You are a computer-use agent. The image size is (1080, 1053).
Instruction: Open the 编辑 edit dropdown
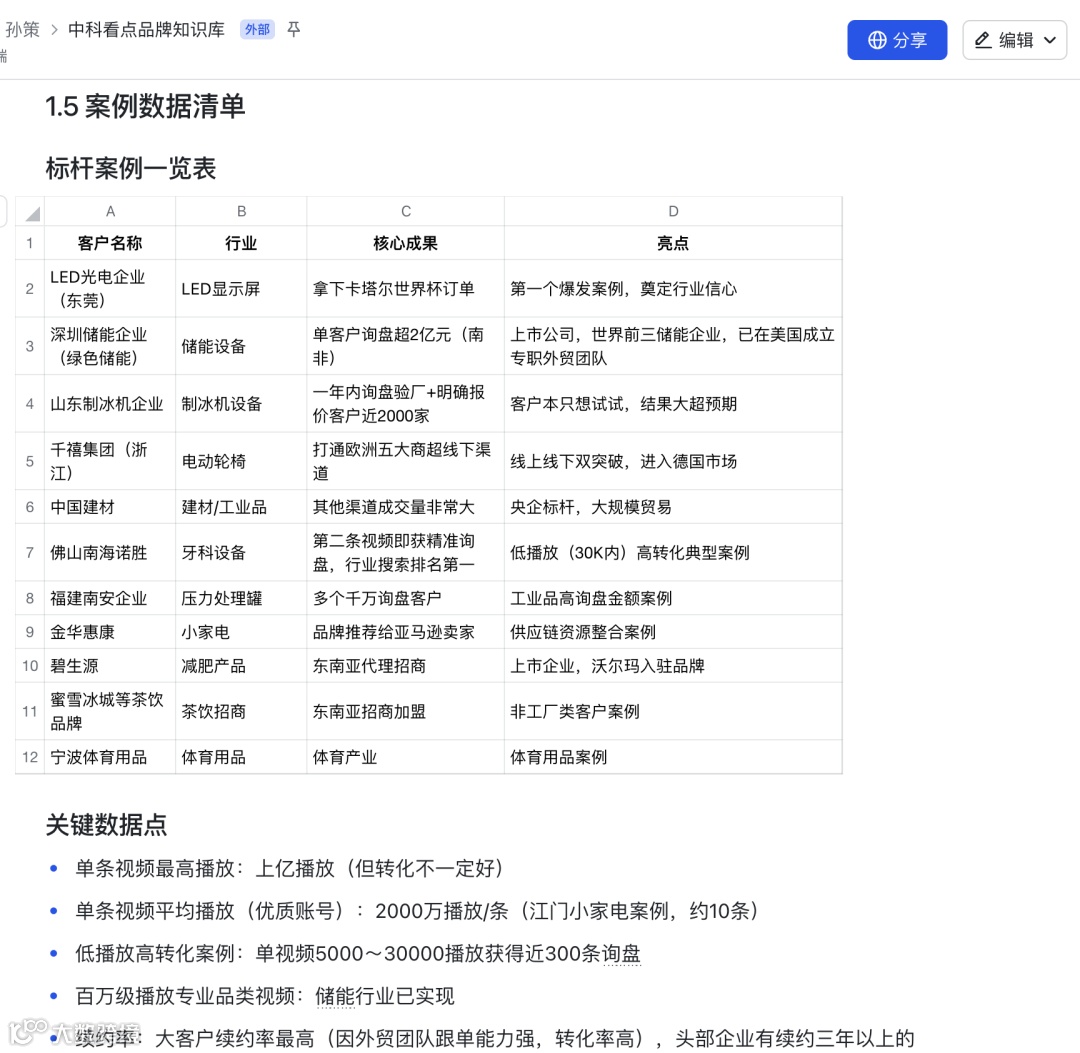pyautogui.click(x=1014, y=40)
